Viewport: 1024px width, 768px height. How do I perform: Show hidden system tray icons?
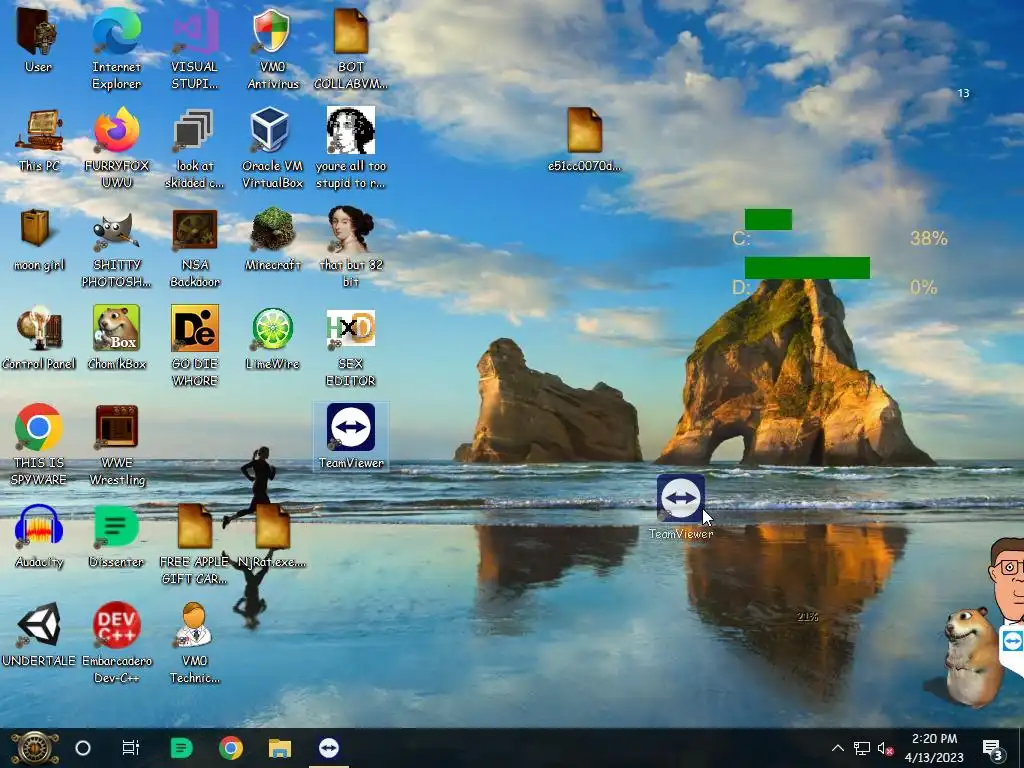(838, 748)
